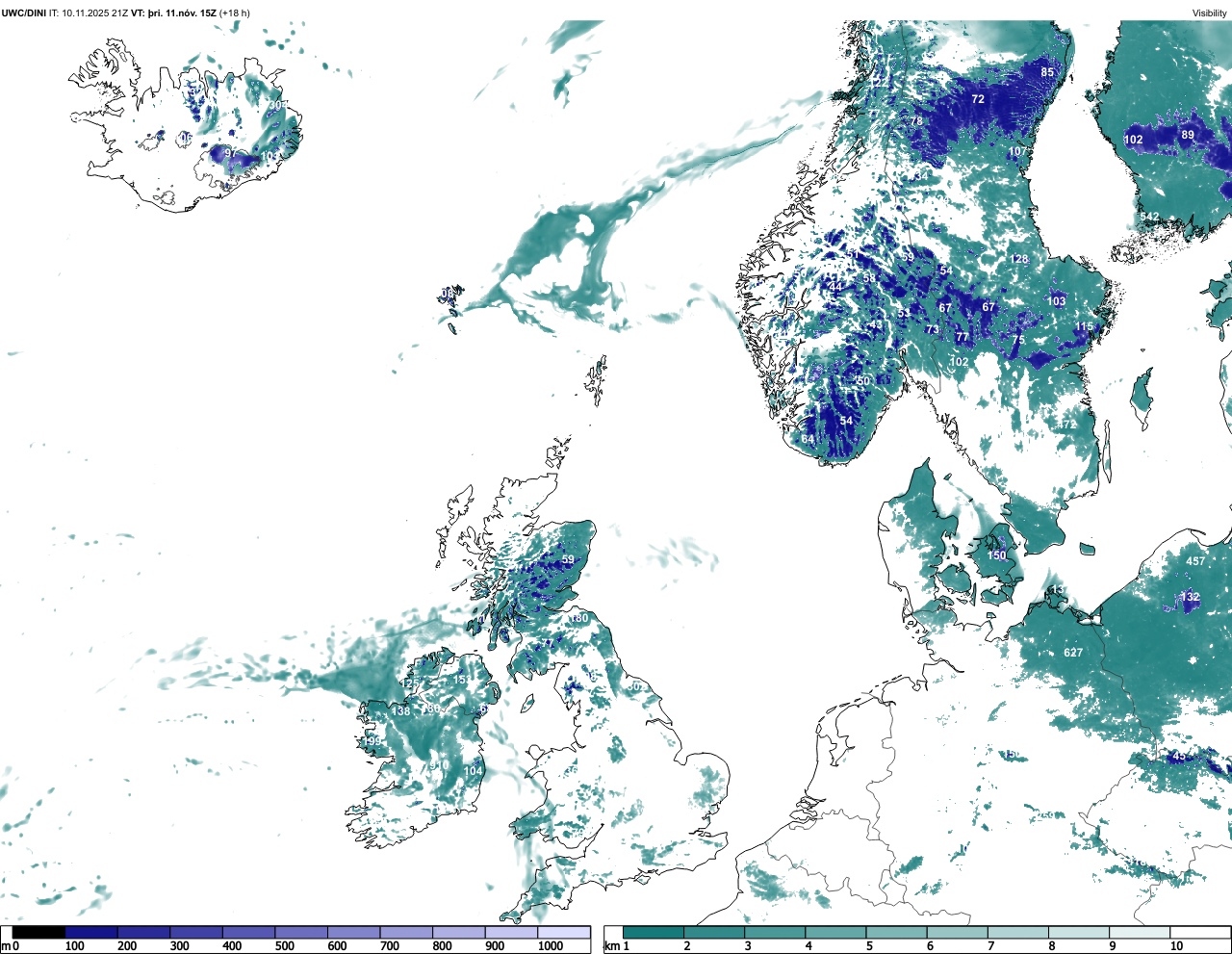The height and width of the screenshot is (954, 1232).
Task: Click the 'Visibility' title label
Action: (1210, 13)
